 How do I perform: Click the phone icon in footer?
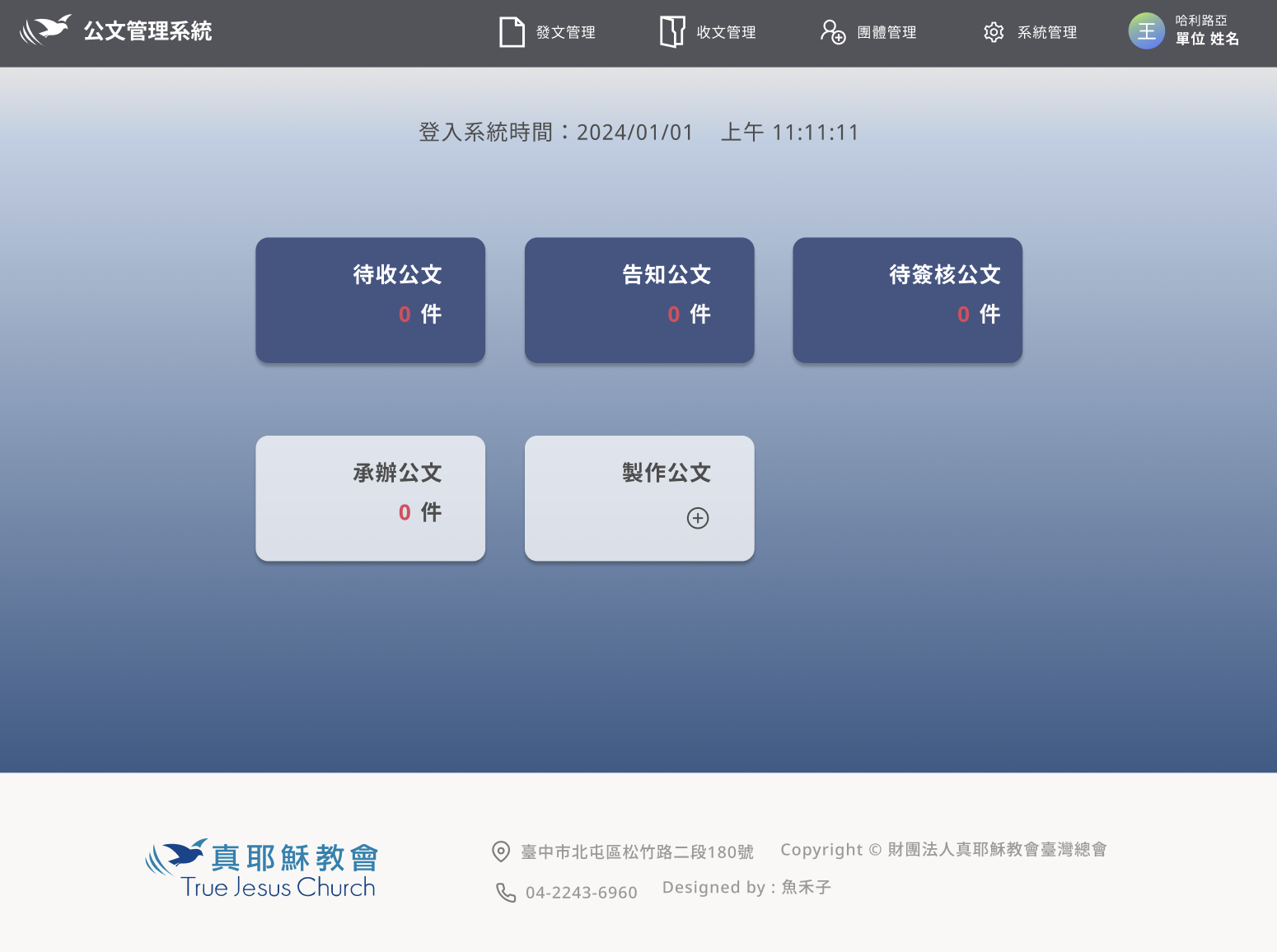505,893
